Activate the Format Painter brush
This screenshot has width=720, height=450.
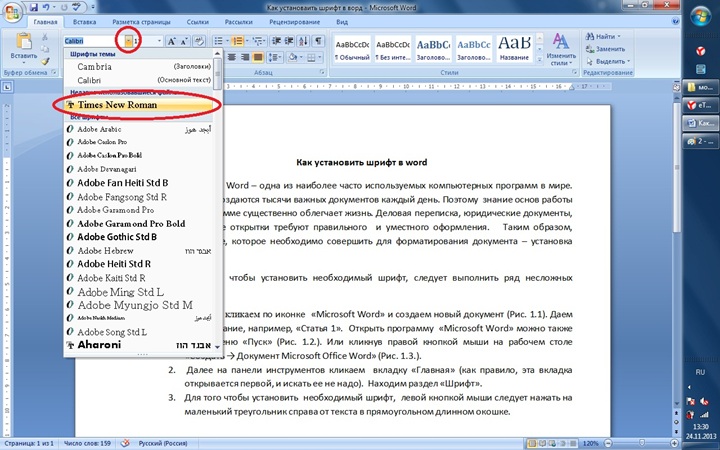pyautogui.click(x=45, y=61)
